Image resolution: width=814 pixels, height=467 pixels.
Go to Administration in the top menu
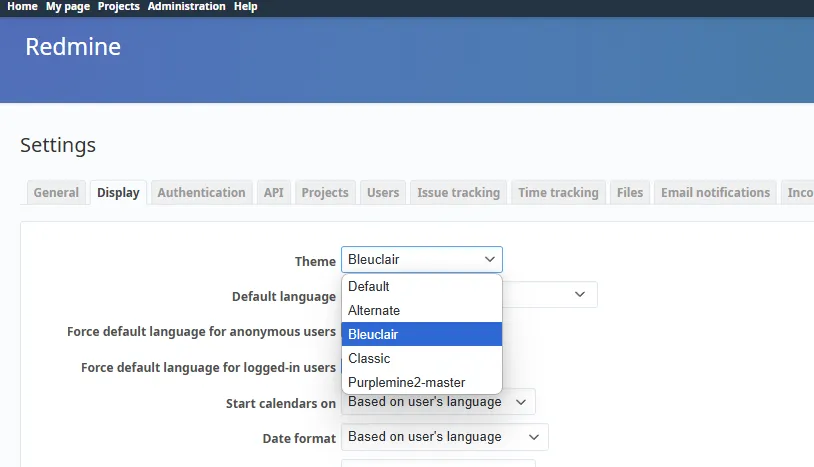tap(186, 6)
